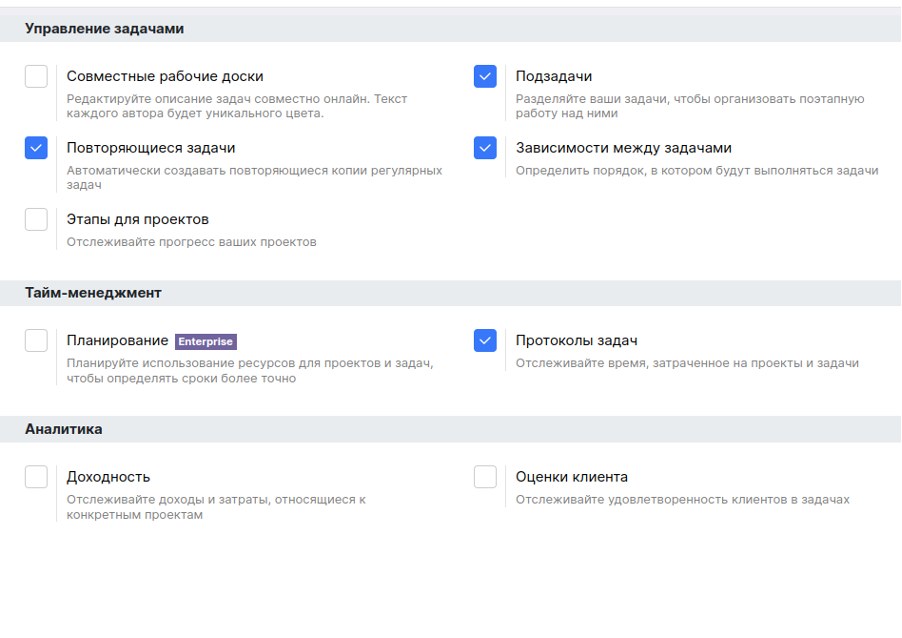Click the Повторяющиеся задачи label
Image resolution: width=902 pixels, height=638 pixels.
pyautogui.click(x=151, y=148)
